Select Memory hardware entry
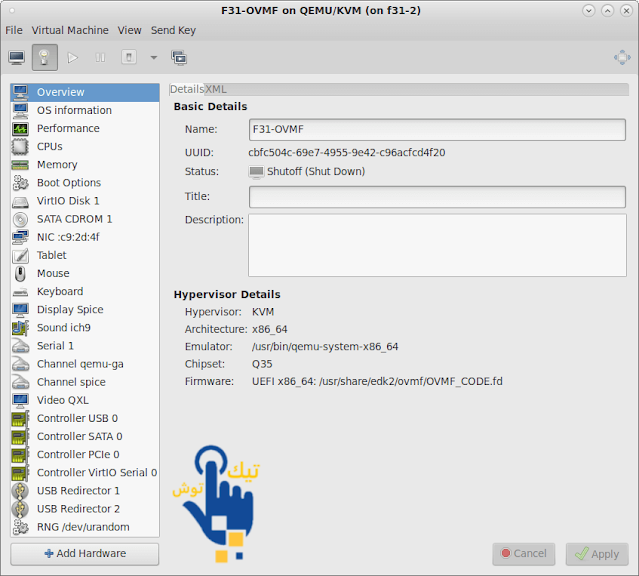This screenshot has width=639, height=576. pos(85,165)
